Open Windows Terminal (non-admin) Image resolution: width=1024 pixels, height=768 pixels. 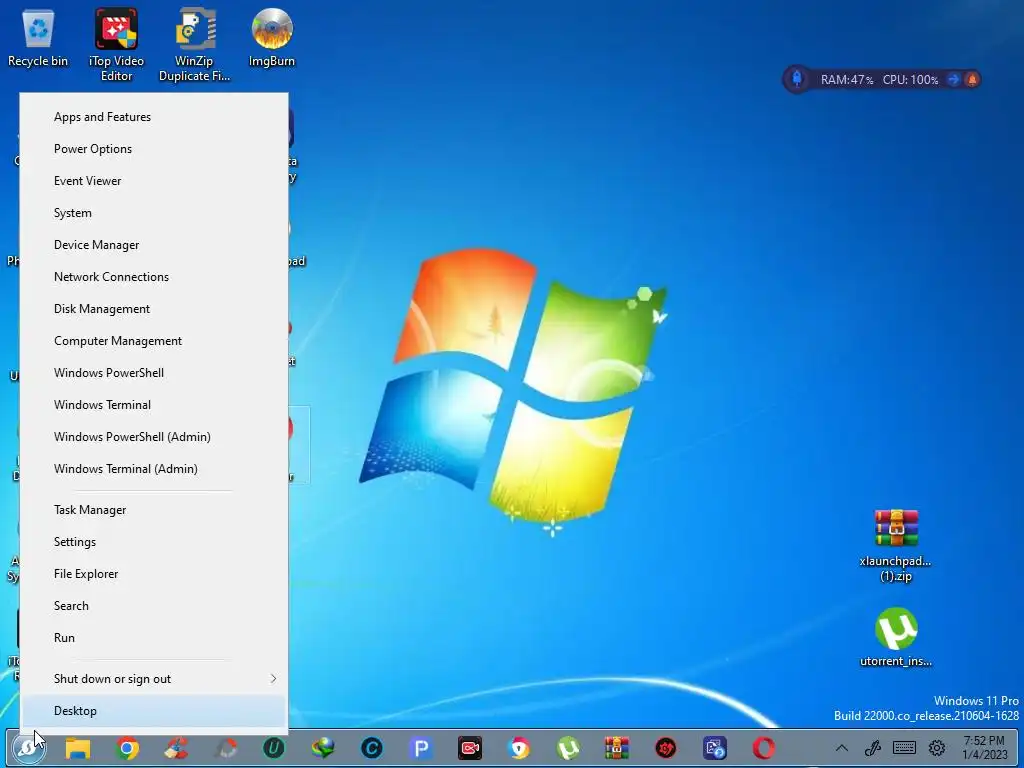(x=153, y=405)
